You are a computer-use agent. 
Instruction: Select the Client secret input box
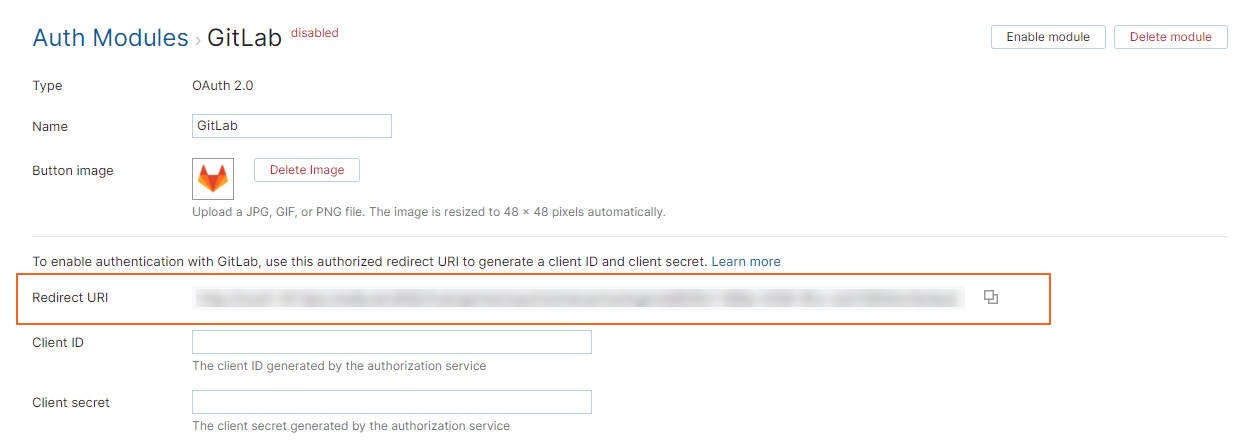pos(391,402)
